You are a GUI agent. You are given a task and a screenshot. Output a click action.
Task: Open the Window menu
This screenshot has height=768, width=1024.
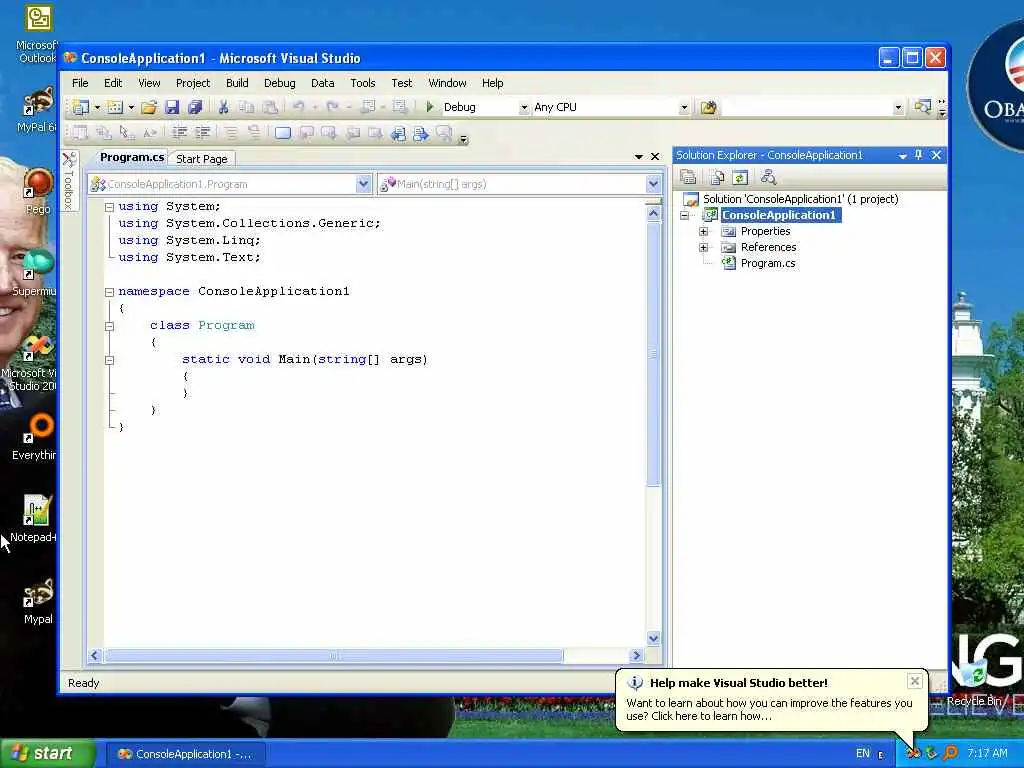447,83
